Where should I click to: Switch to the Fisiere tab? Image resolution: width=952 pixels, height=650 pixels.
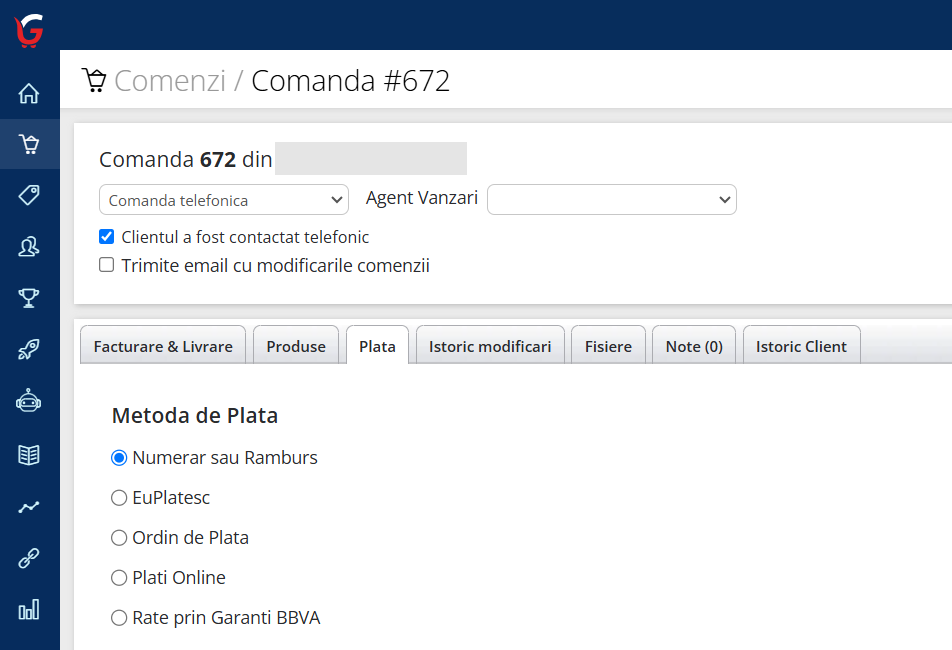point(608,345)
